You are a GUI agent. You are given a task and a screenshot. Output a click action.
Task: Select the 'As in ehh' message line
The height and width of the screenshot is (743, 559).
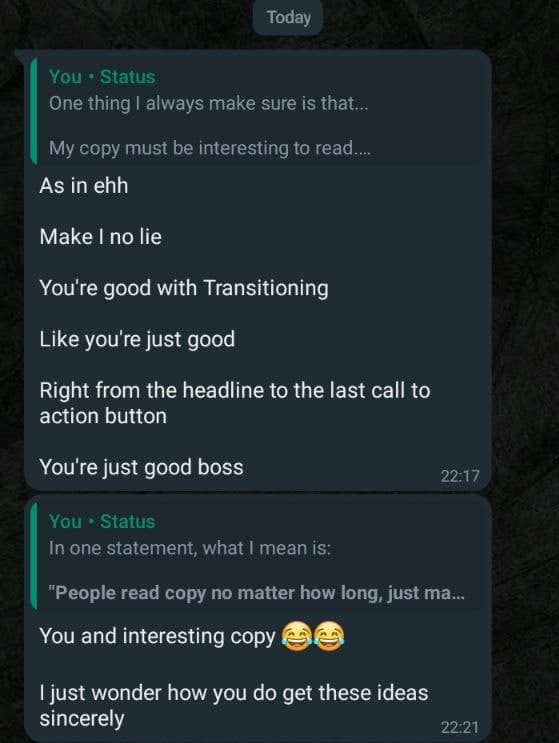tap(84, 185)
